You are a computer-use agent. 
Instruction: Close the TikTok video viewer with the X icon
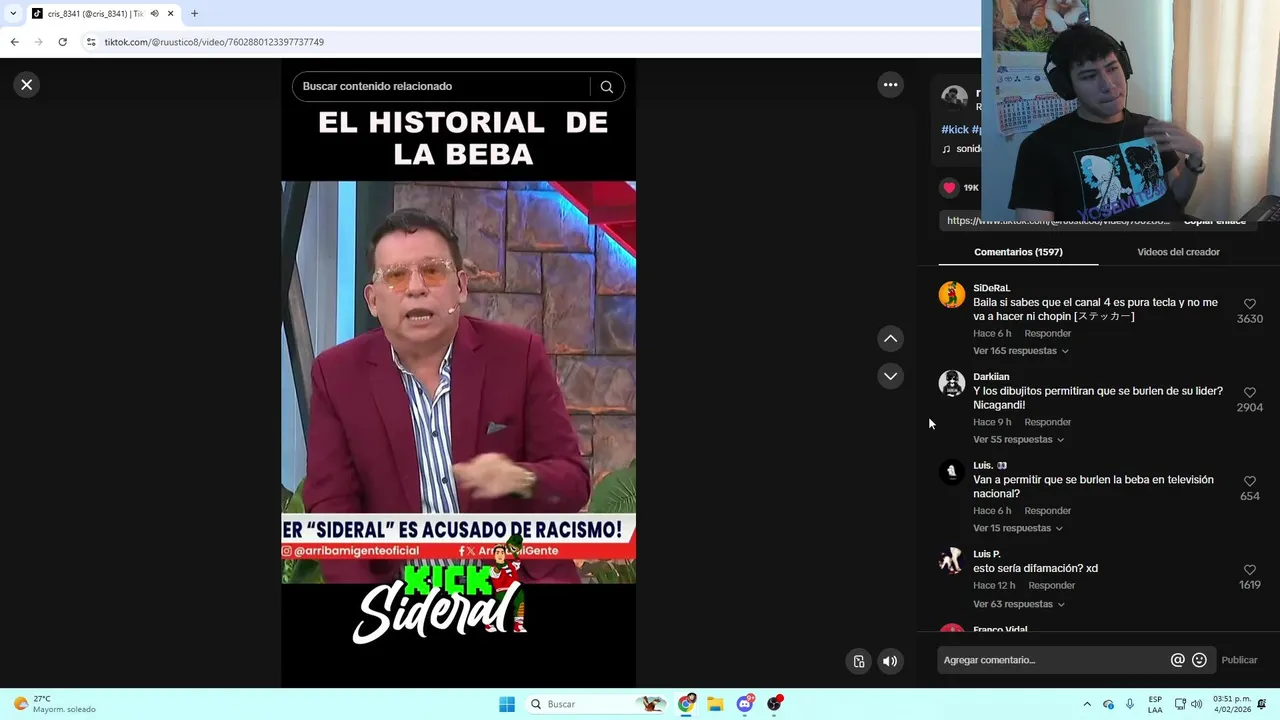[27, 85]
